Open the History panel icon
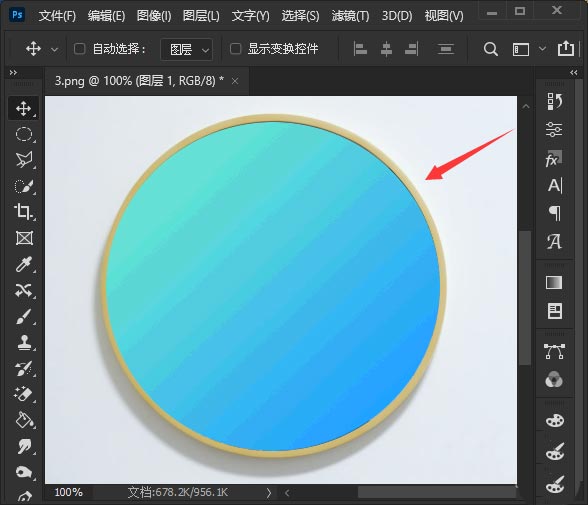The width and height of the screenshot is (588, 505). coord(554,101)
